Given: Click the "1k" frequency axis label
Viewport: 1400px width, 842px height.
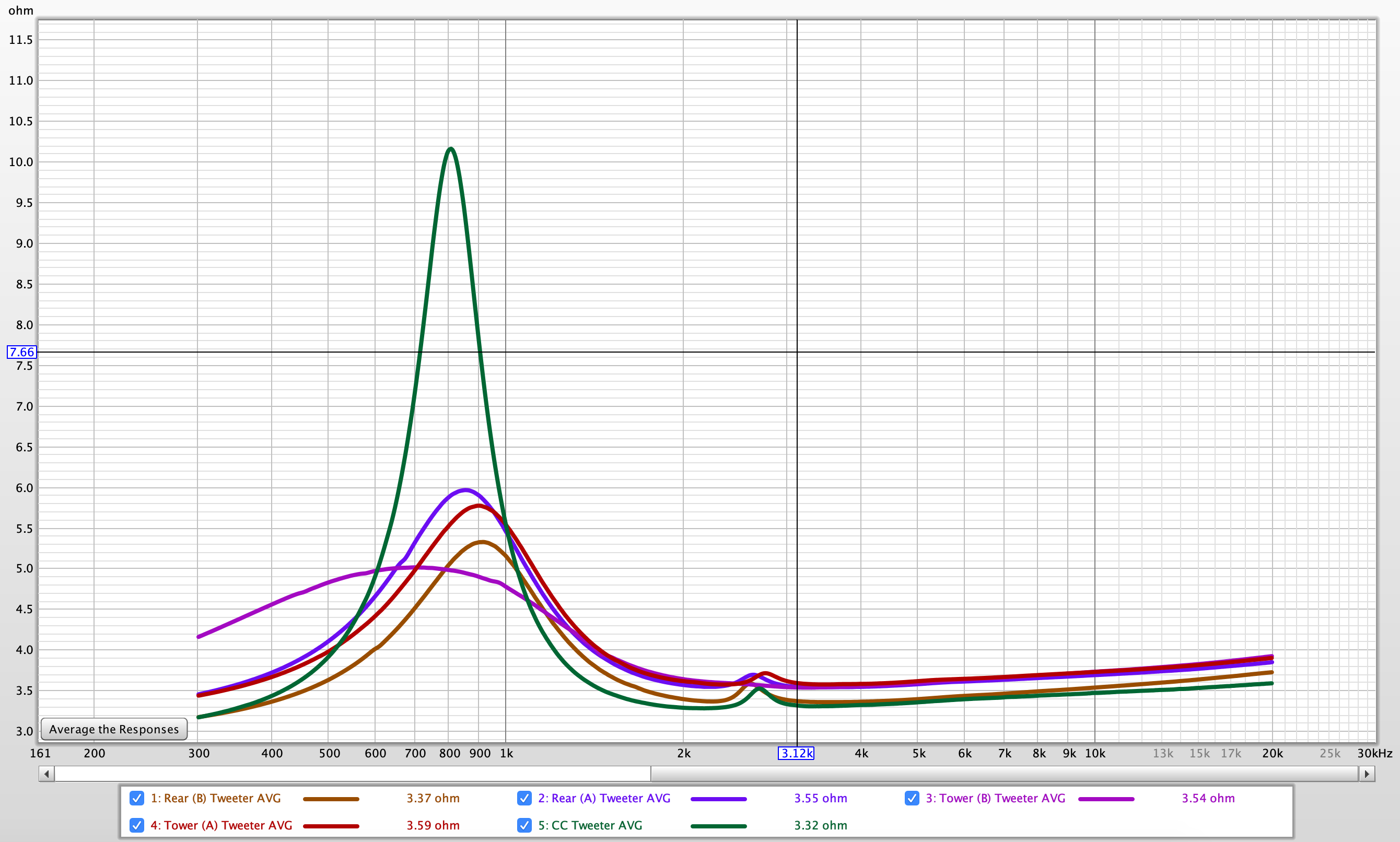Looking at the screenshot, I should (506, 754).
